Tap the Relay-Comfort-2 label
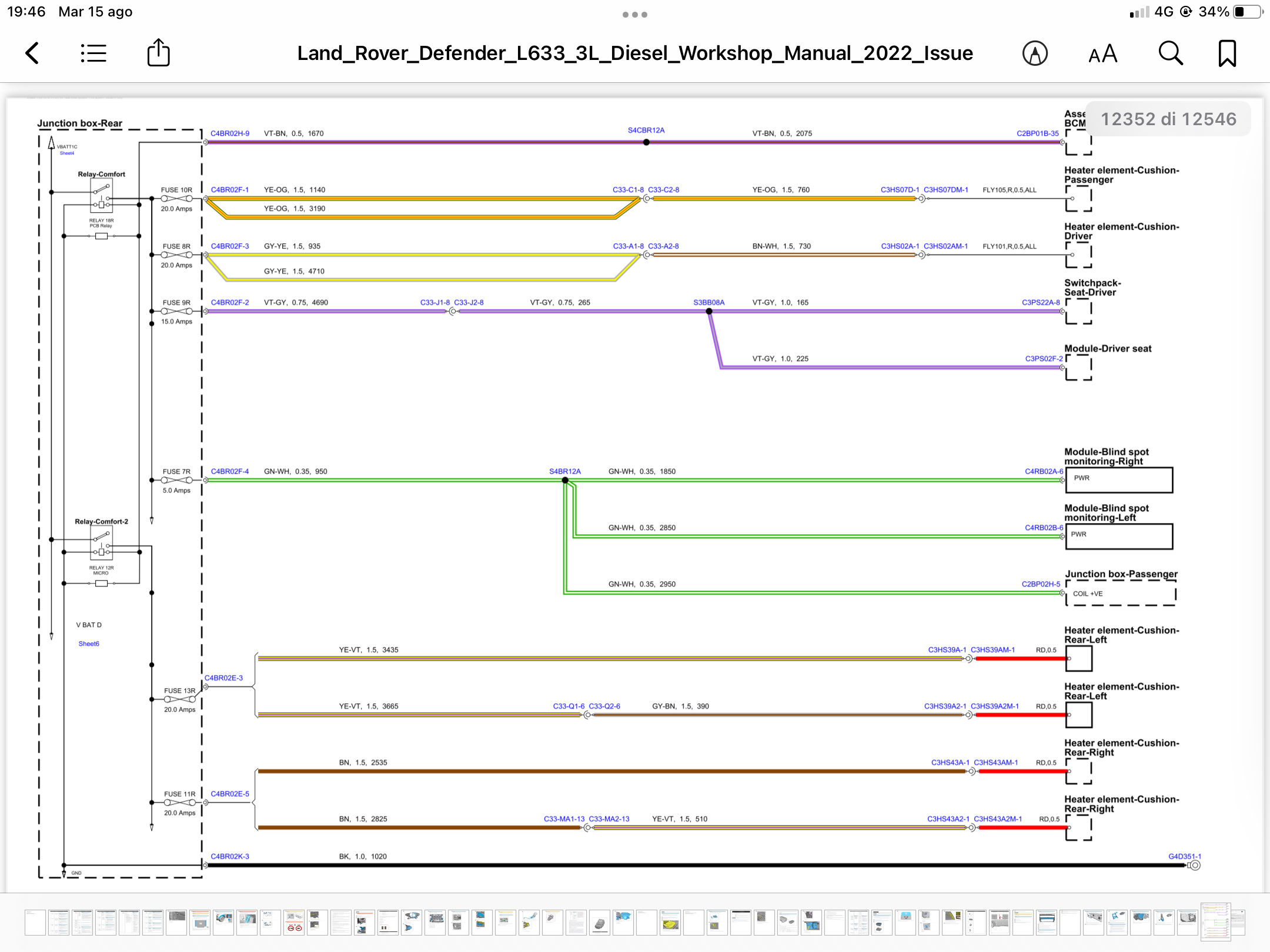 click(101, 522)
